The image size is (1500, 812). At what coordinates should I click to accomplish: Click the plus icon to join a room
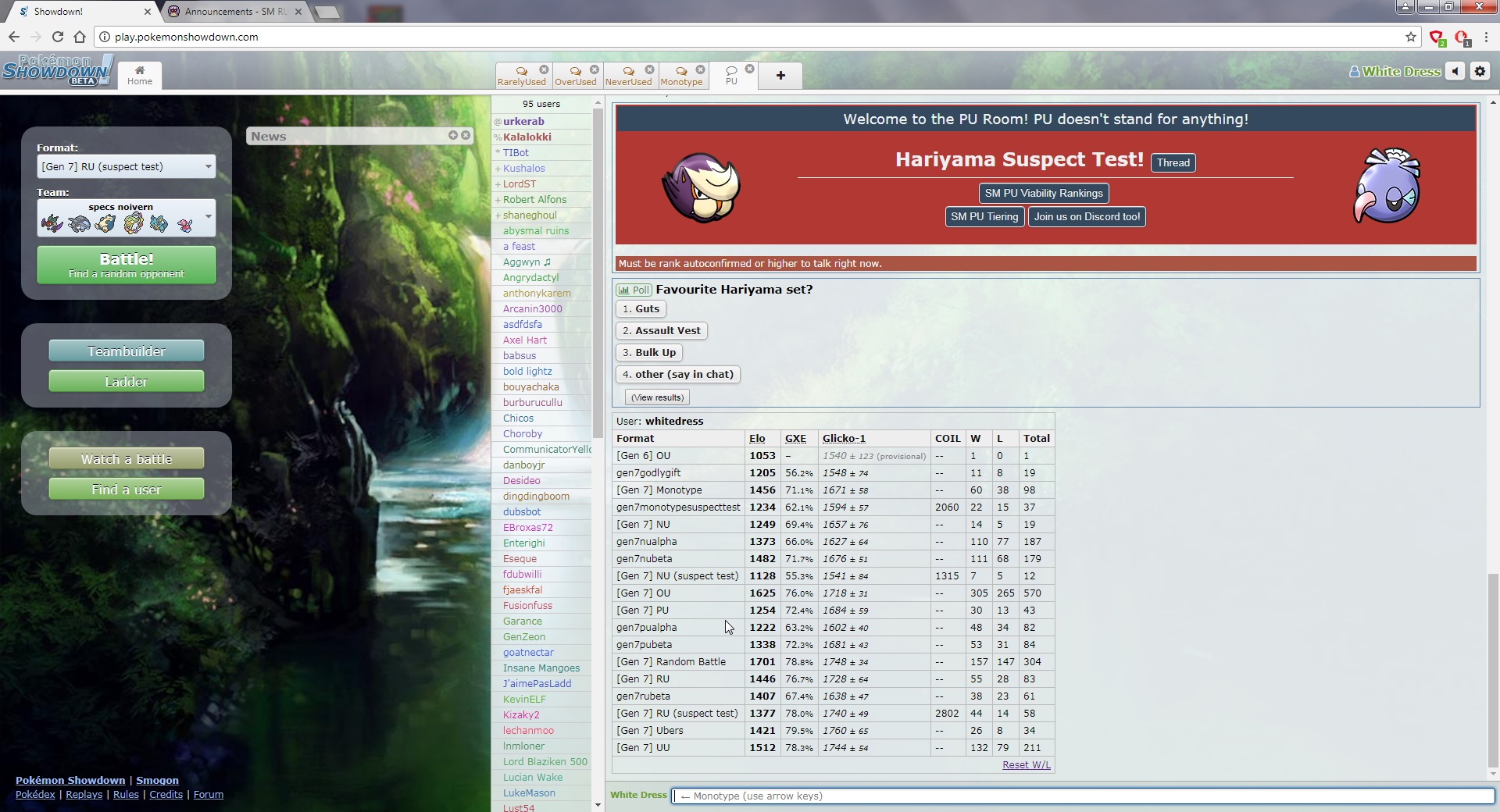coord(780,76)
